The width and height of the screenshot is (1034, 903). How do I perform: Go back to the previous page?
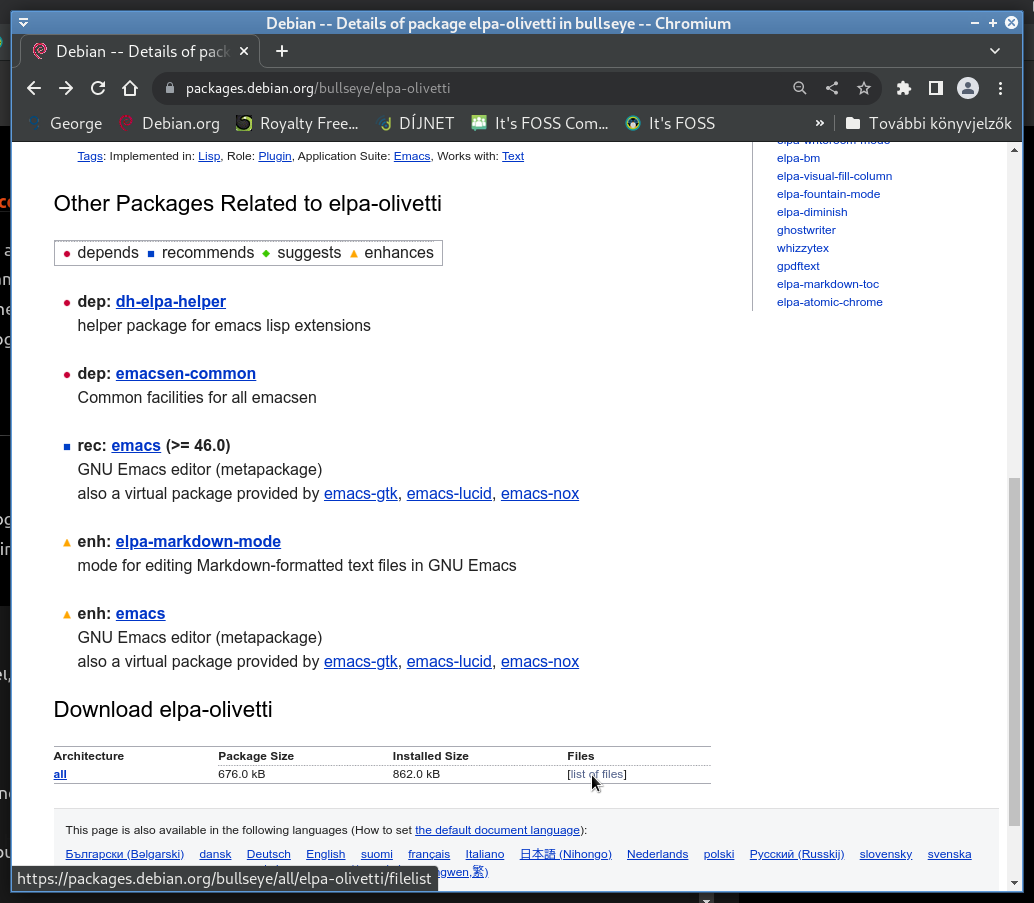[34, 88]
